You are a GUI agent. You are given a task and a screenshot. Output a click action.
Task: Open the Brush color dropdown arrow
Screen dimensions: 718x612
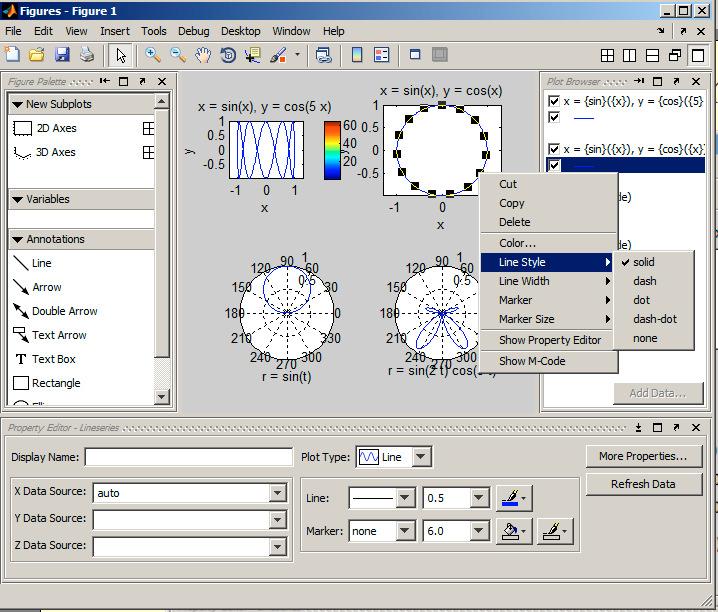coord(297,55)
